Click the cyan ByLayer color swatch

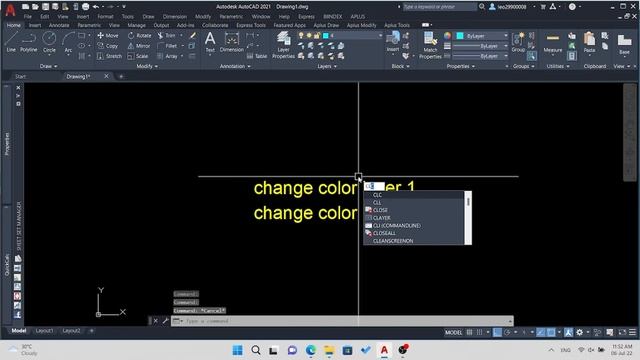(460, 36)
